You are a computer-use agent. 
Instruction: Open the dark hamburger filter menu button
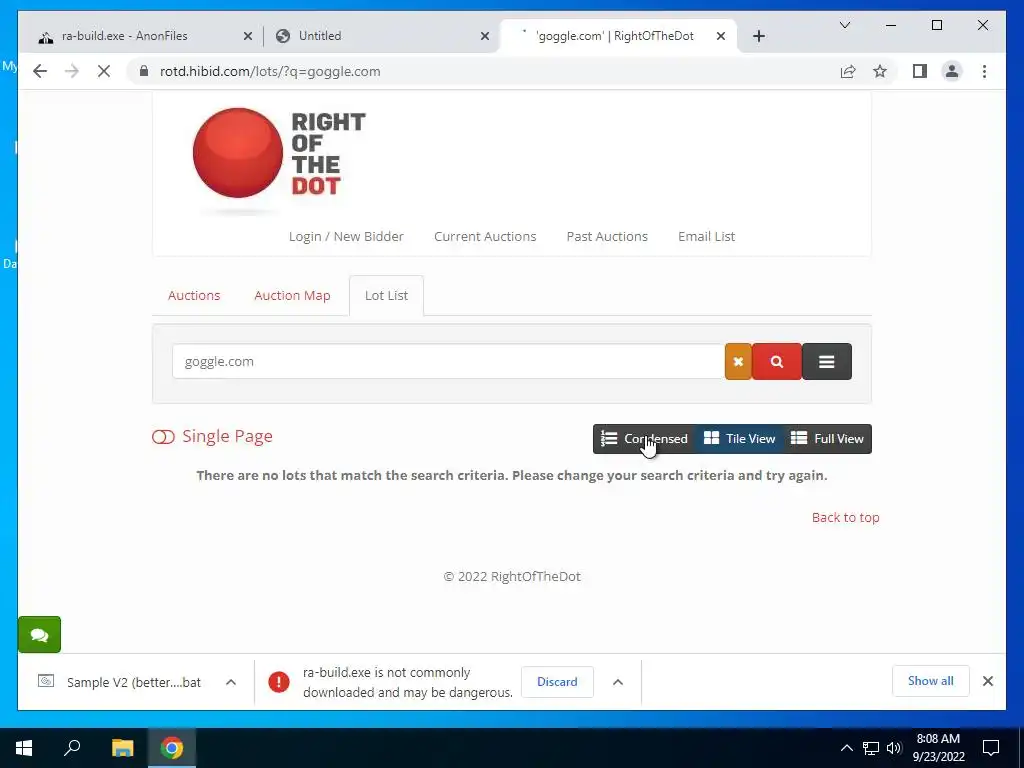point(827,361)
